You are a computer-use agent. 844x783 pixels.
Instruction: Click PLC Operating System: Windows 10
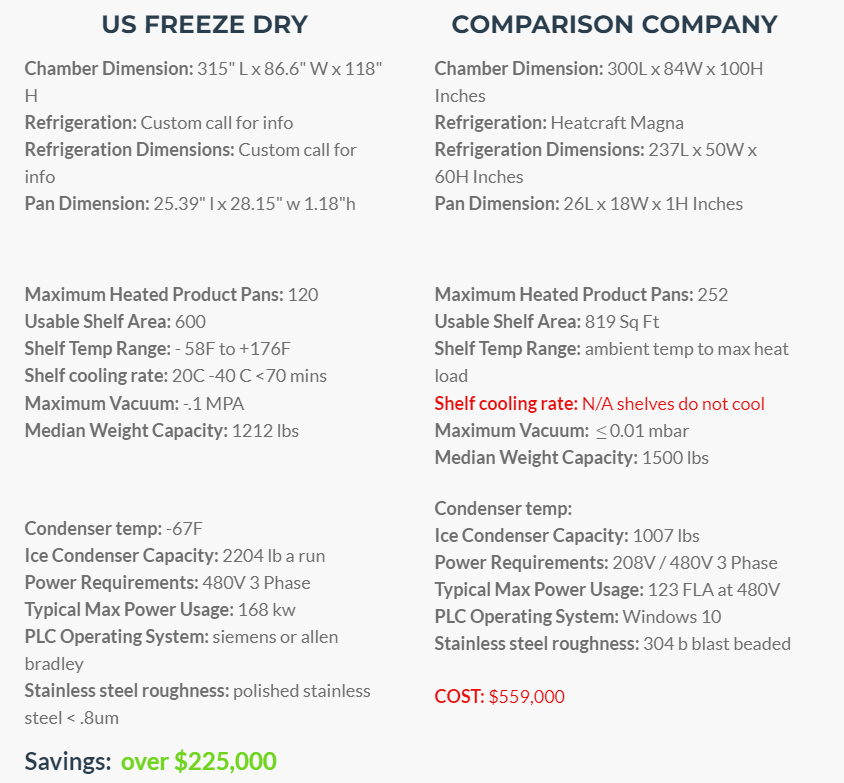coord(578,617)
